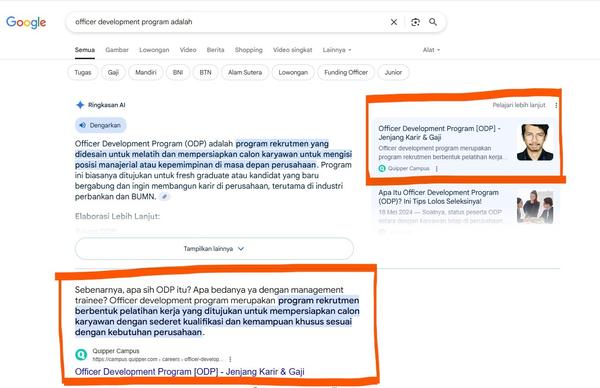Screen dimensions: 600x388
Task: Select the BTN filter chip
Action: point(205,72)
